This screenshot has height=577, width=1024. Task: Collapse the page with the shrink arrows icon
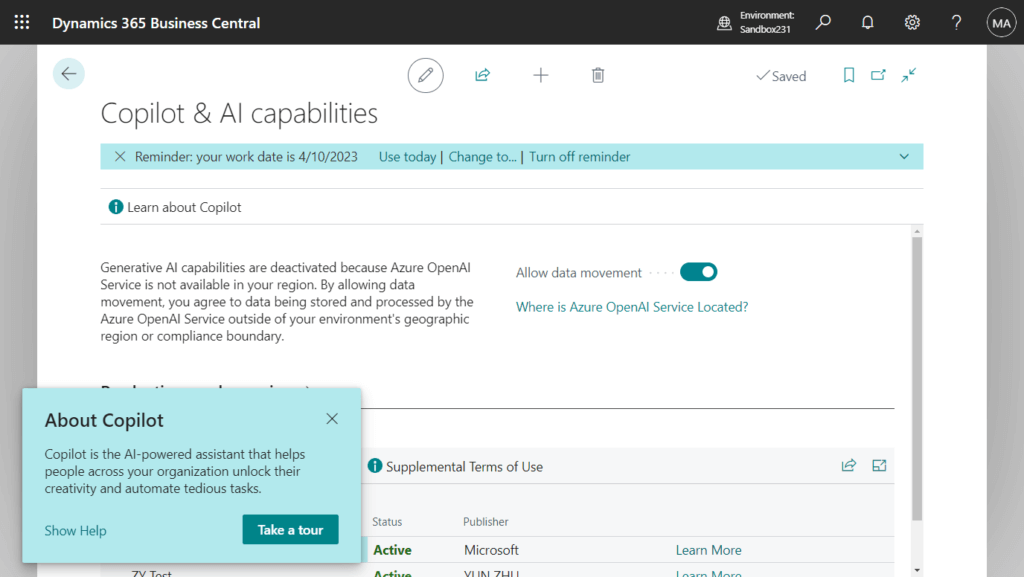pyautogui.click(x=908, y=75)
